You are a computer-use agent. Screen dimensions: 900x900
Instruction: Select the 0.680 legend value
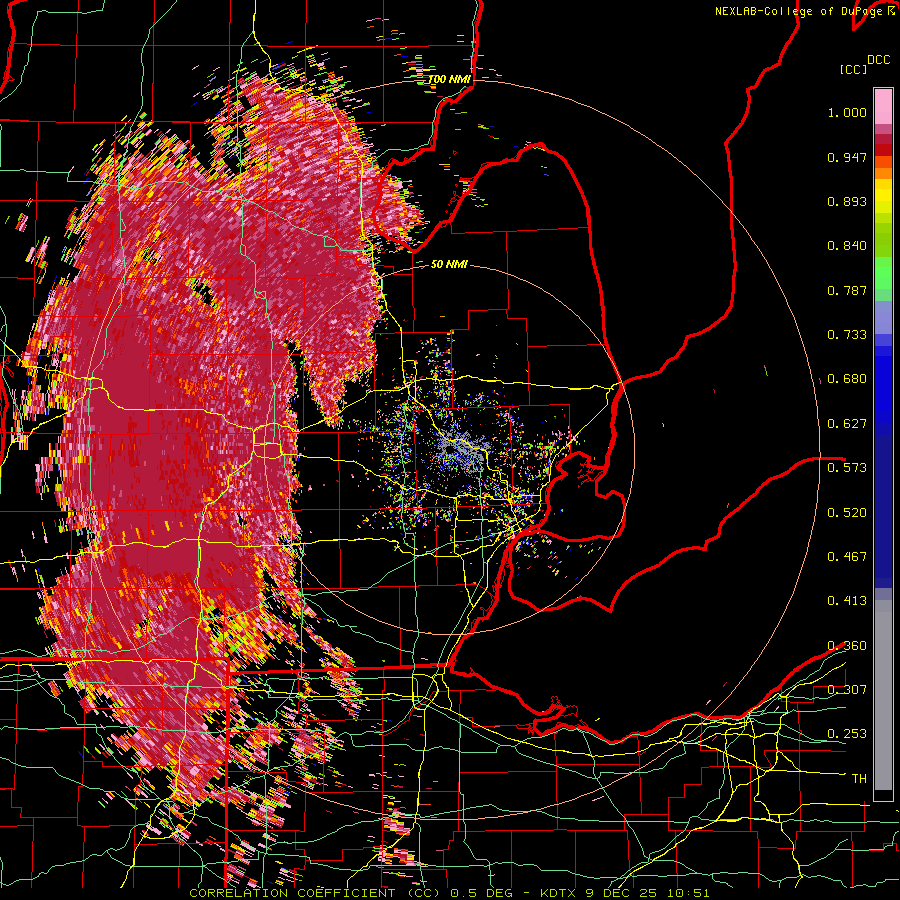pyautogui.click(x=847, y=379)
